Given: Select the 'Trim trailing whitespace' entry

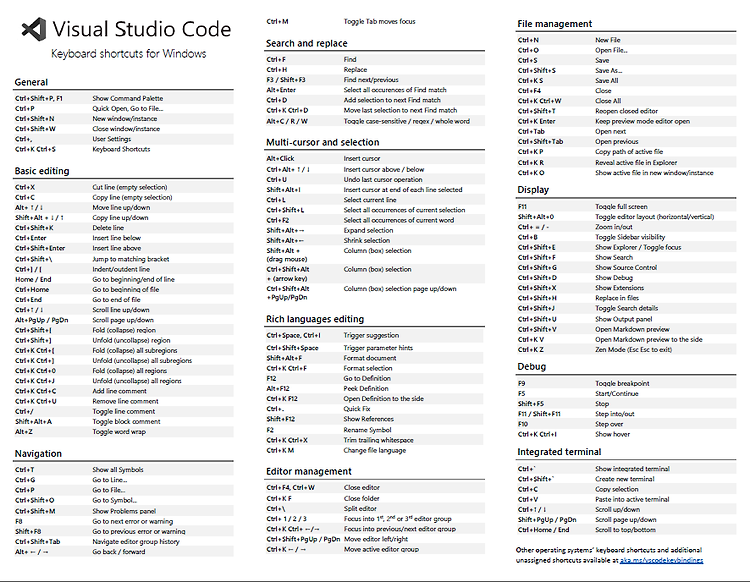Looking at the screenshot, I should (x=378, y=440).
